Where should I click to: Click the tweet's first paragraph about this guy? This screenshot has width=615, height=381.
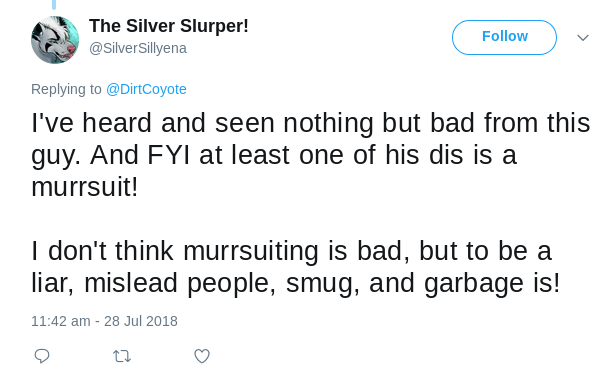point(311,155)
